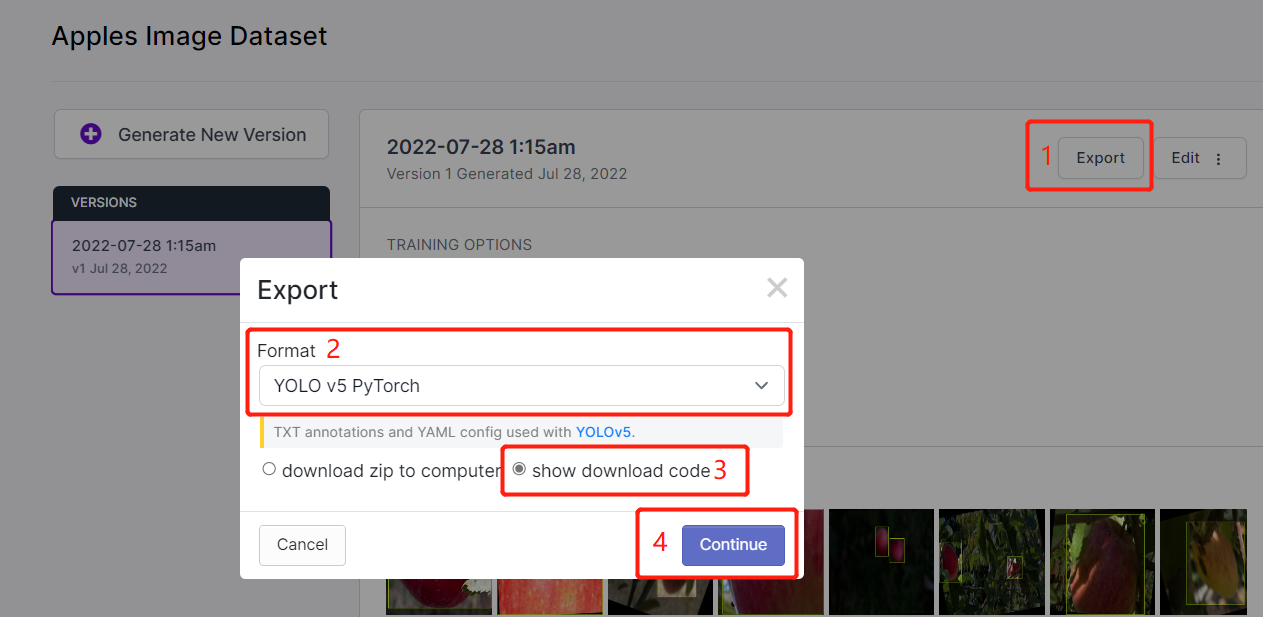Open the YOLOv5 link
The height and width of the screenshot is (617, 1263).
click(x=603, y=433)
